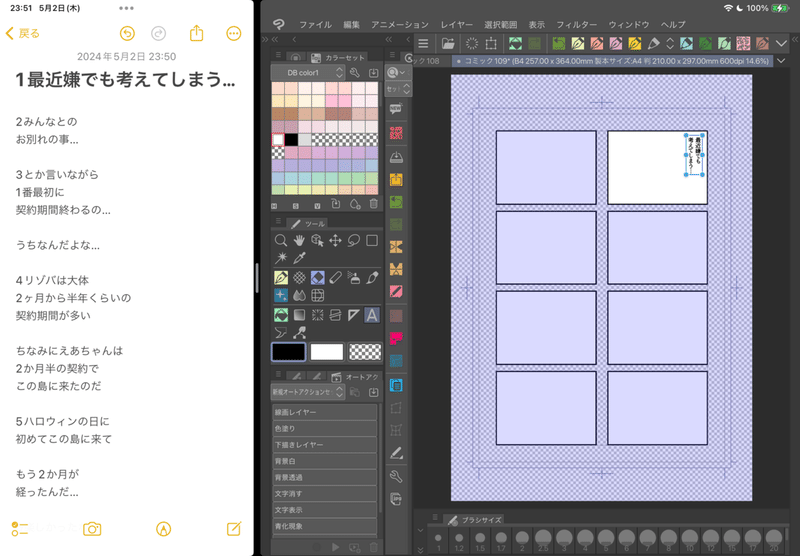Open the folder icon in command bar
This screenshot has height=556, width=800.
coord(447,44)
